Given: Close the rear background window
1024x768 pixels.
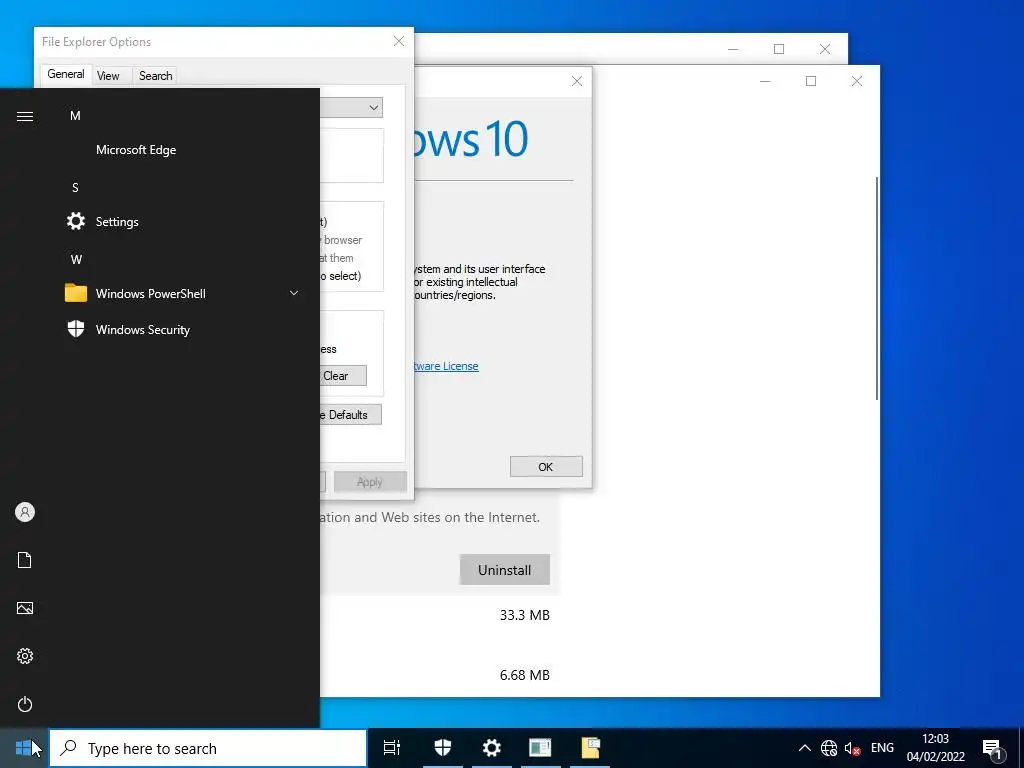Looking at the screenshot, I should click(x=825, y=49).
